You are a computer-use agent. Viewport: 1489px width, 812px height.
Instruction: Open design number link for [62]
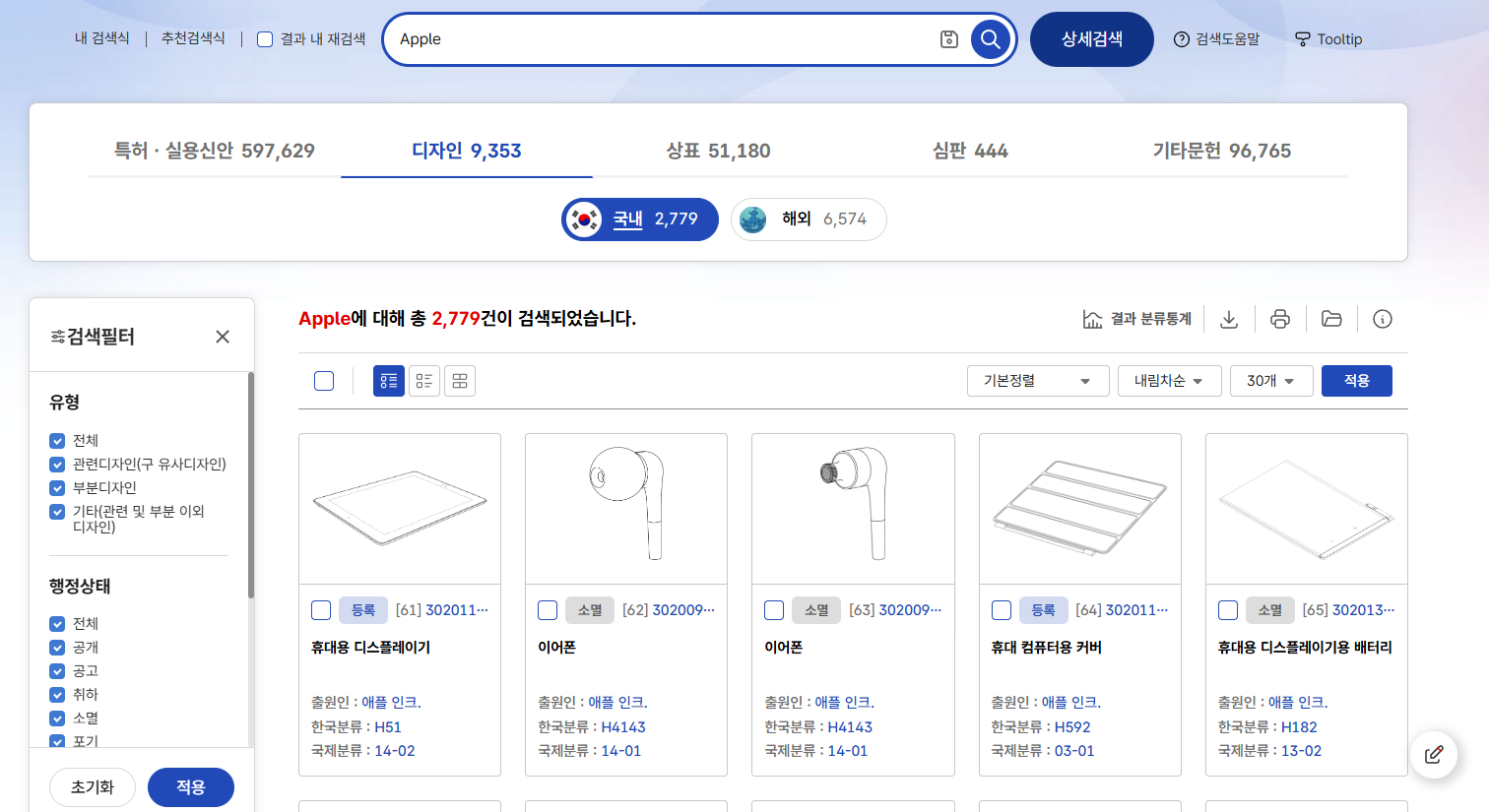[683, 610]
